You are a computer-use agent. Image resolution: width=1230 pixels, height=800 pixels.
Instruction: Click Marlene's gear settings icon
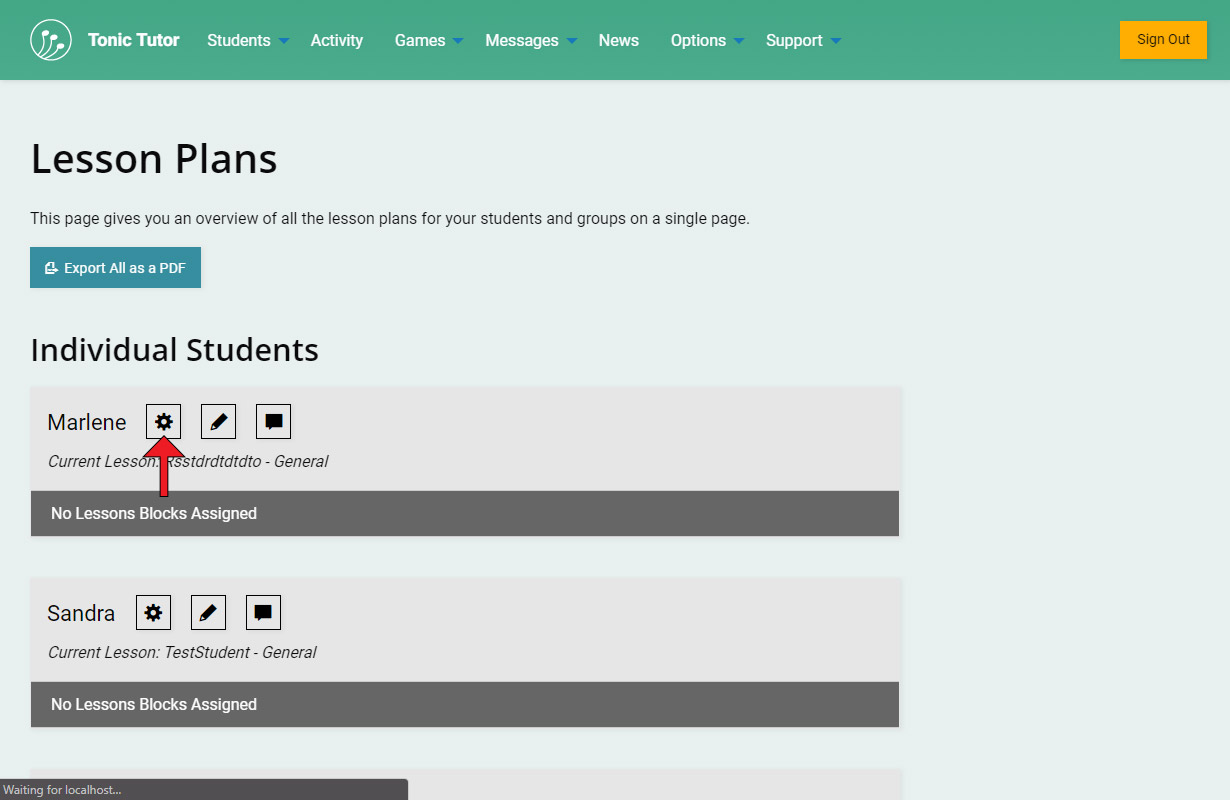tap(164, 422)
